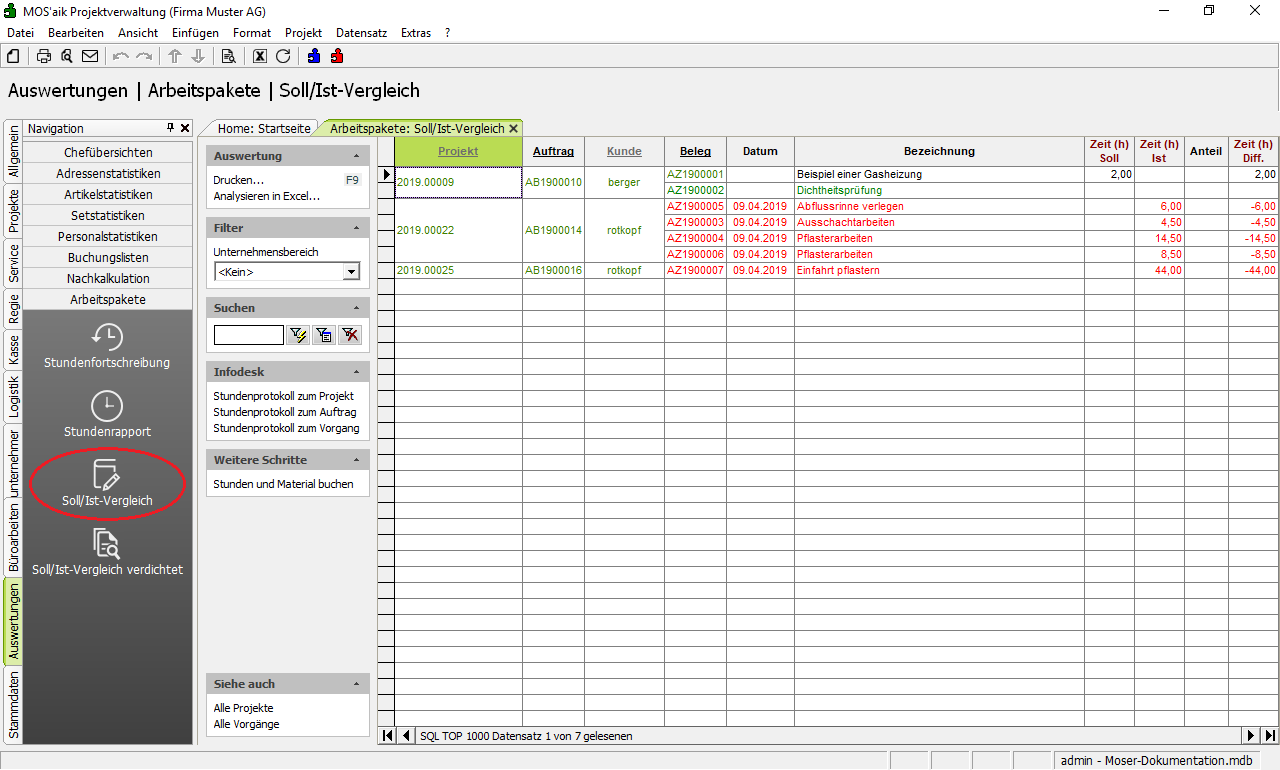Click Stunden und Material buchen
This screenshot has width=1280, height=770.
[x=283, y=484]
